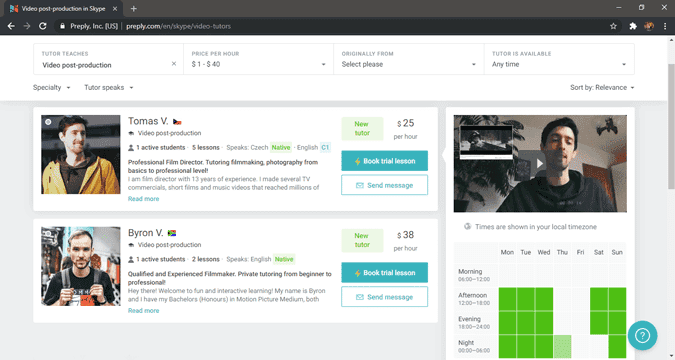Select the Thursday night availability slot
675x360 pixels.
pos(562,347)
